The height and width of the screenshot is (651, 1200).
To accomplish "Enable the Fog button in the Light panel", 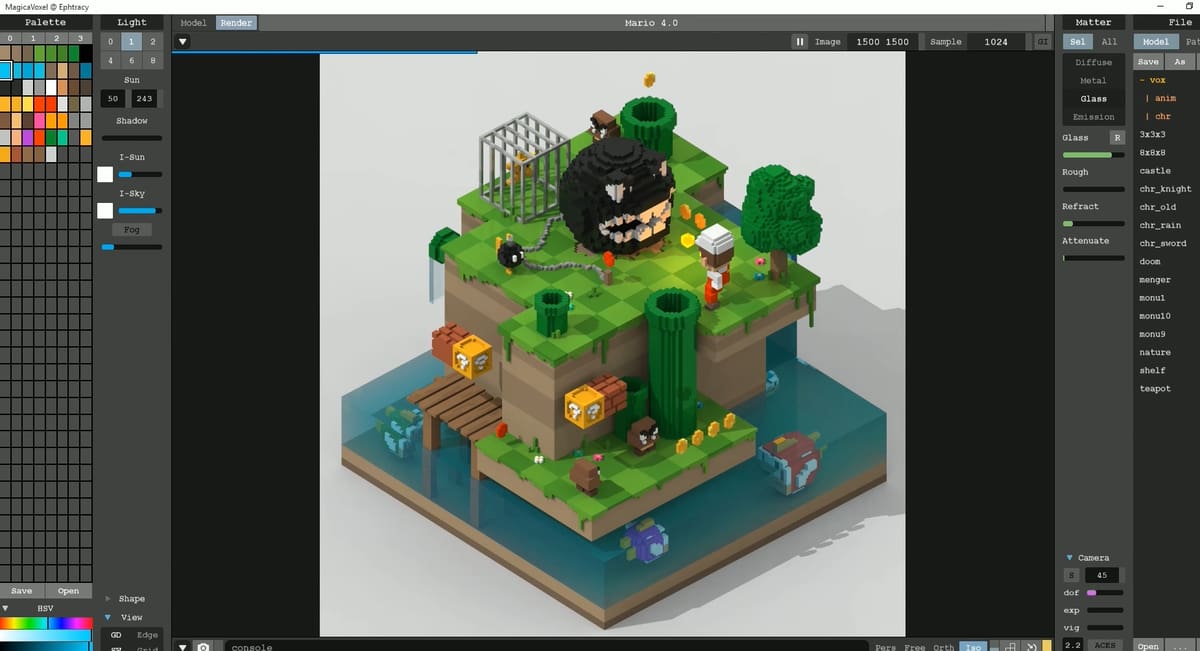I will click(x=132, y=229).
